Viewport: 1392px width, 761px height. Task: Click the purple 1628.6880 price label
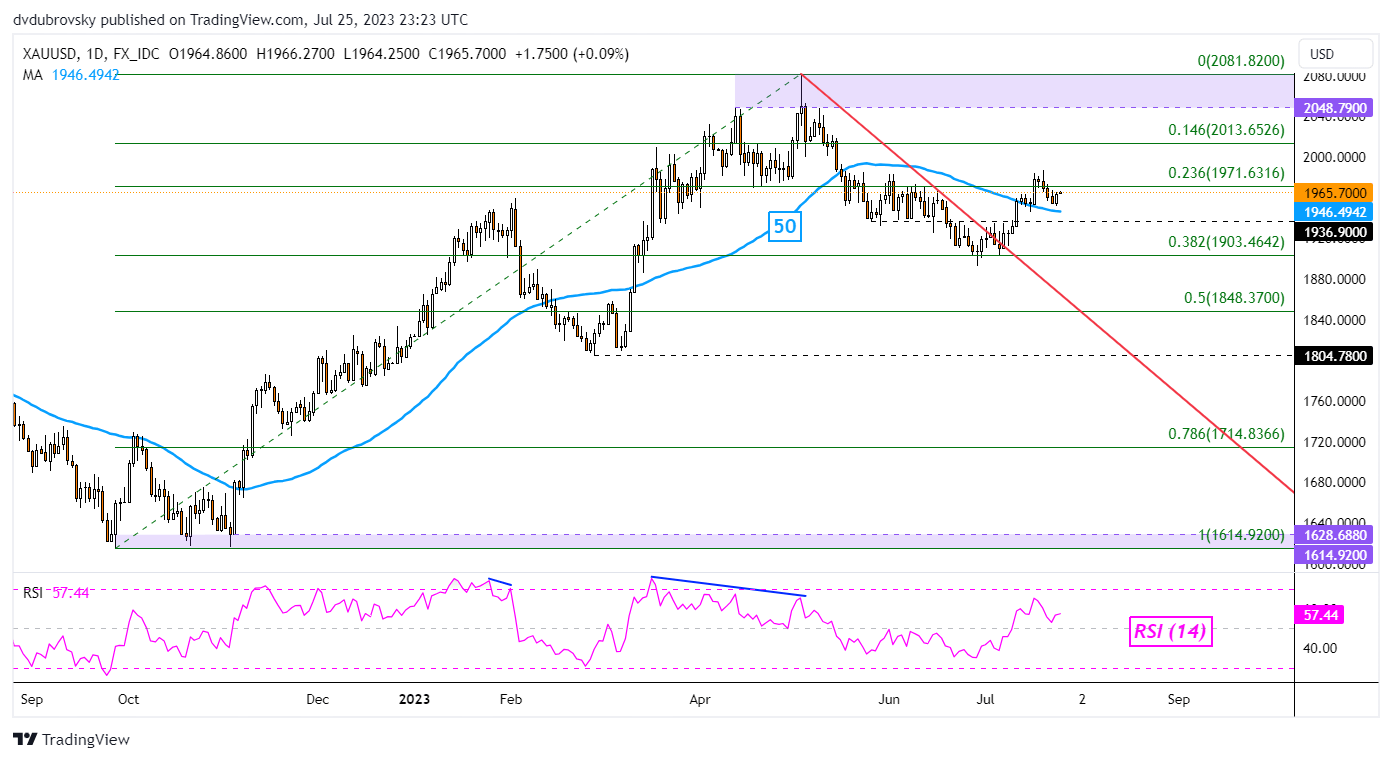coord(1335,534)
